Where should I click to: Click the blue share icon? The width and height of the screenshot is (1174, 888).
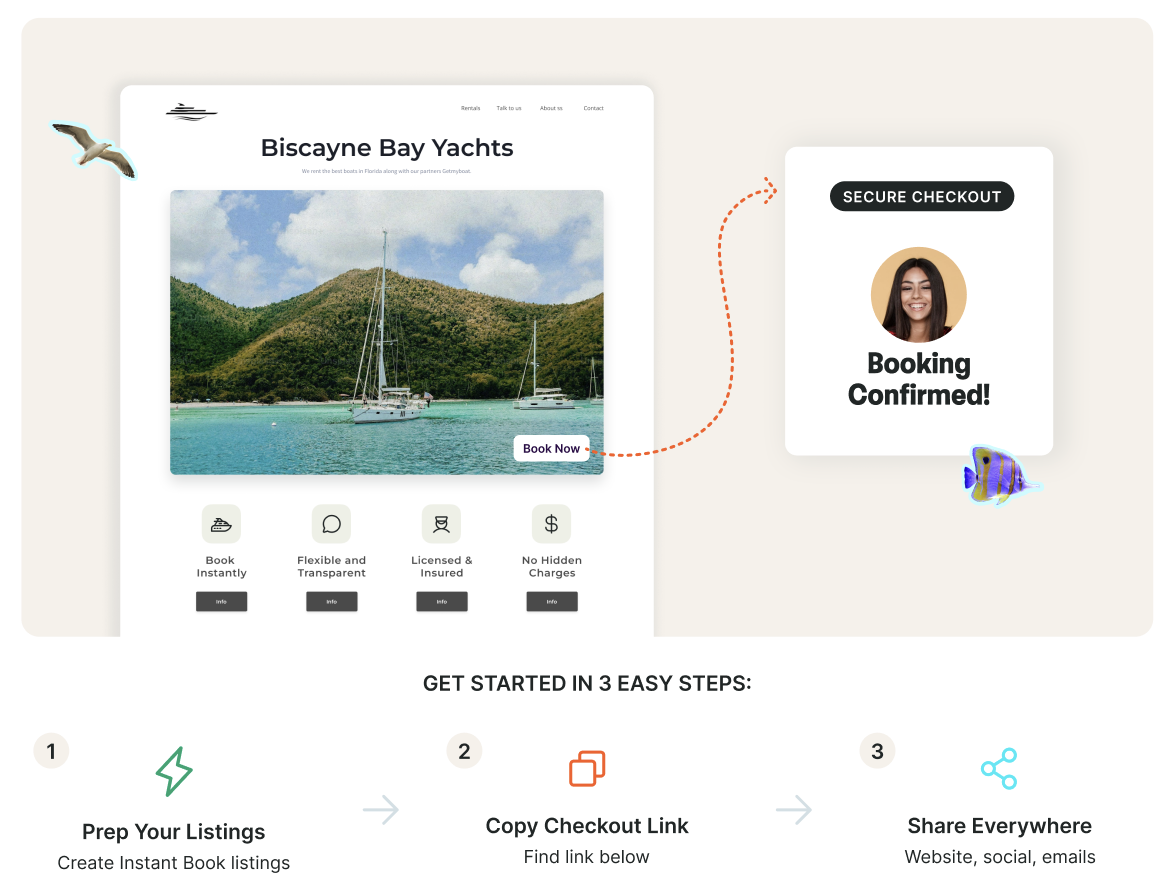click(1000, 768)
